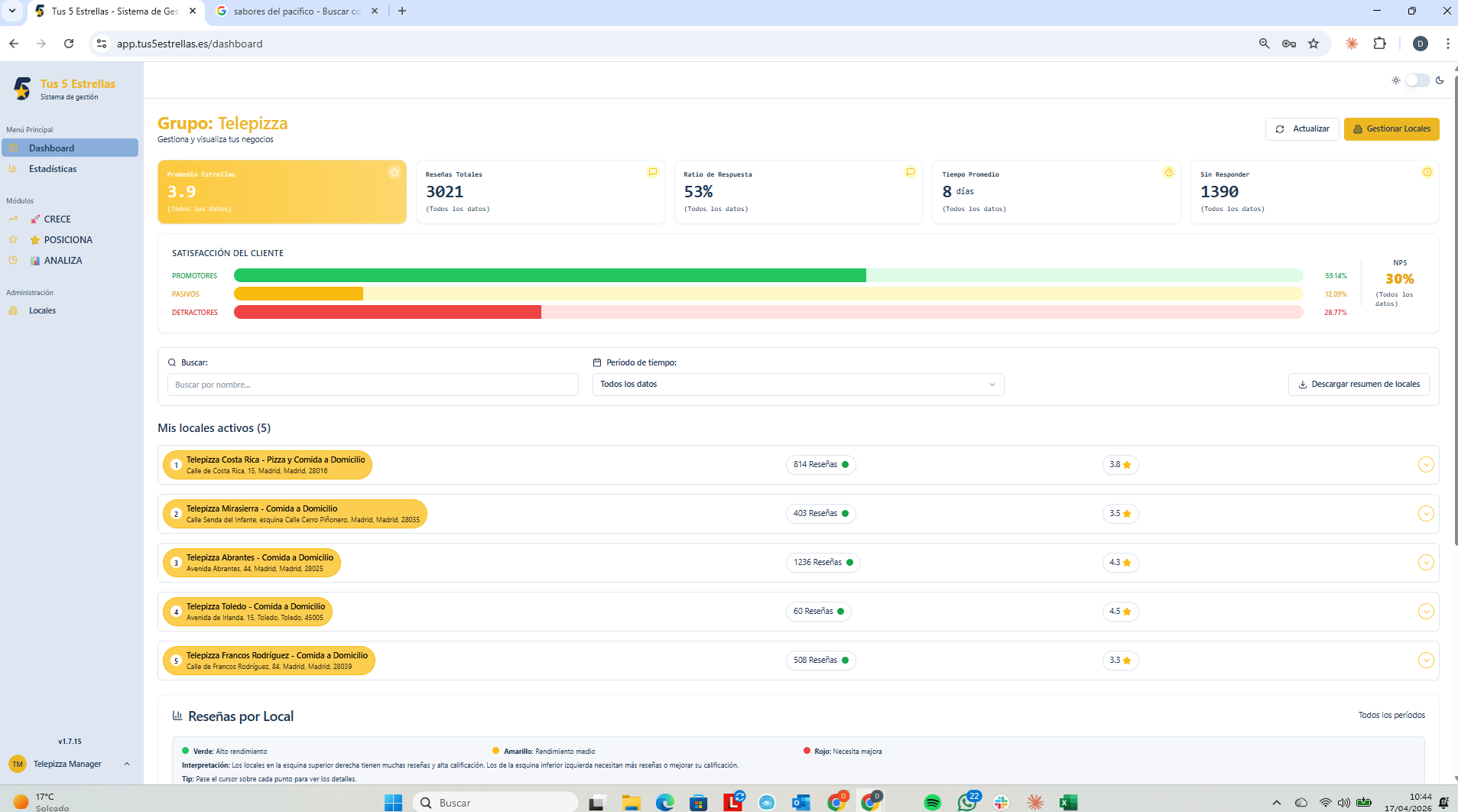Open the Extensions puzzle icon
Screen dimensions: 1458x812
coord(1379,44)
